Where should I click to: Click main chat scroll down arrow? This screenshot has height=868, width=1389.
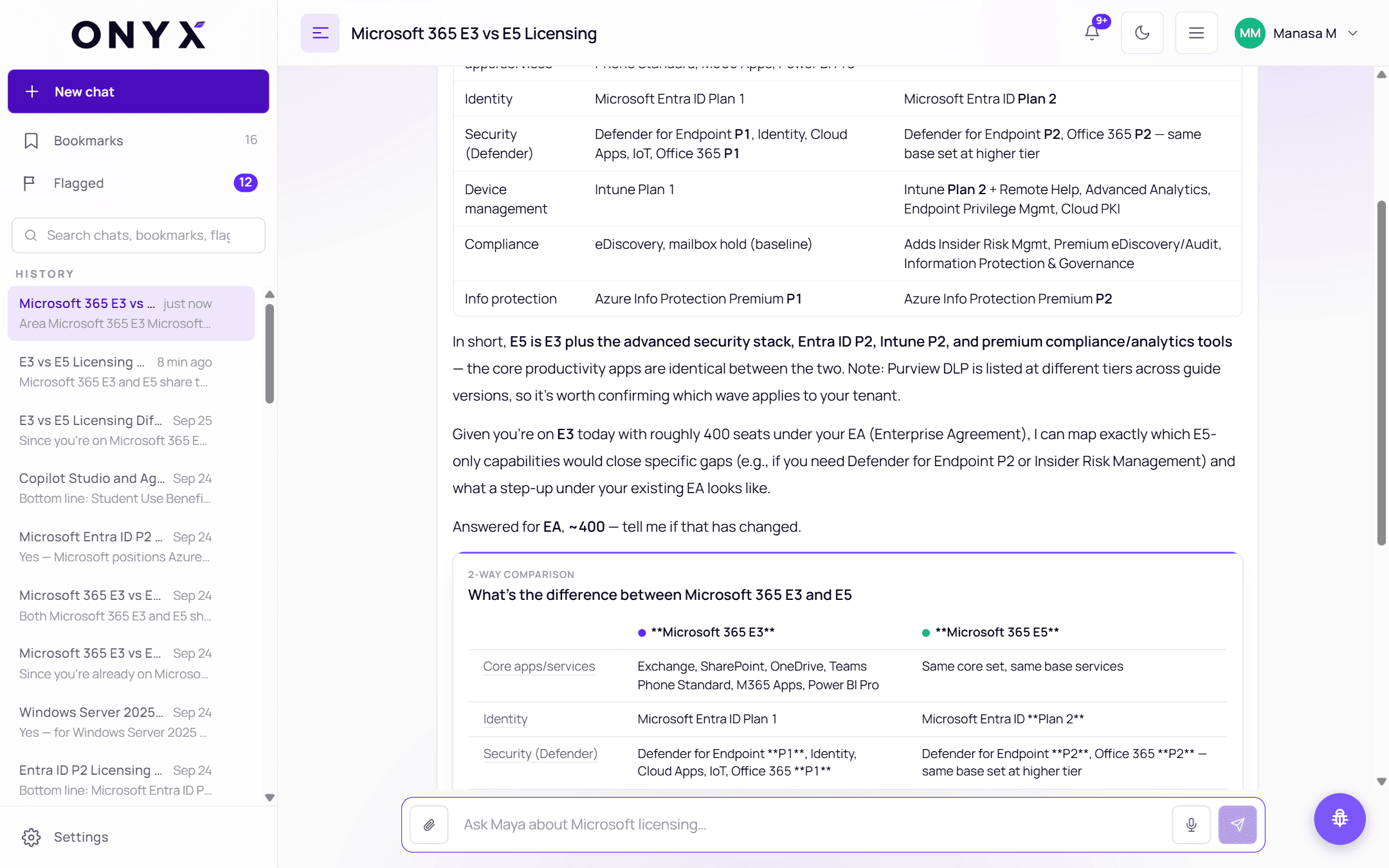(1381, 782)
